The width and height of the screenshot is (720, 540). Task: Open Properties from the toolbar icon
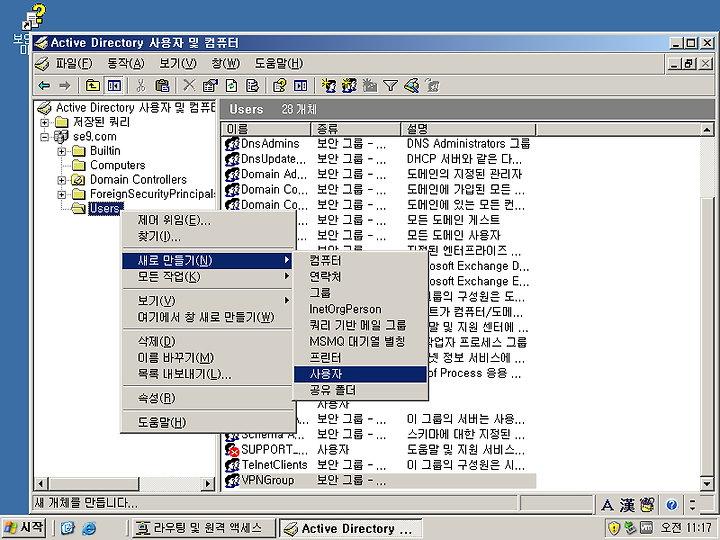pyautogui.click(x=210, y=85)
